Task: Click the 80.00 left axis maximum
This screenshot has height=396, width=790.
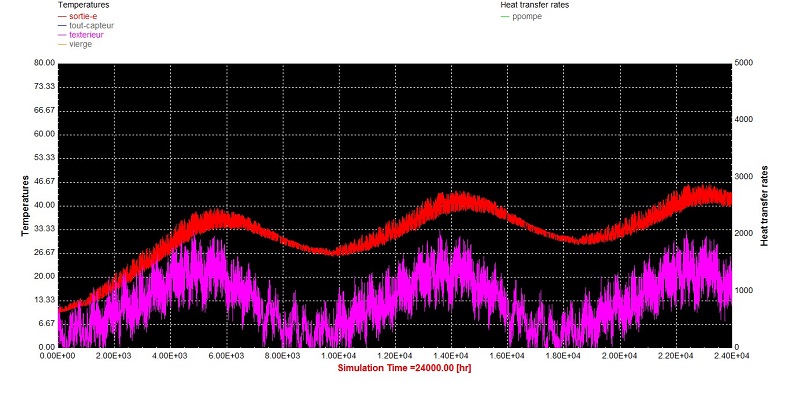Action: click(44, 63)
